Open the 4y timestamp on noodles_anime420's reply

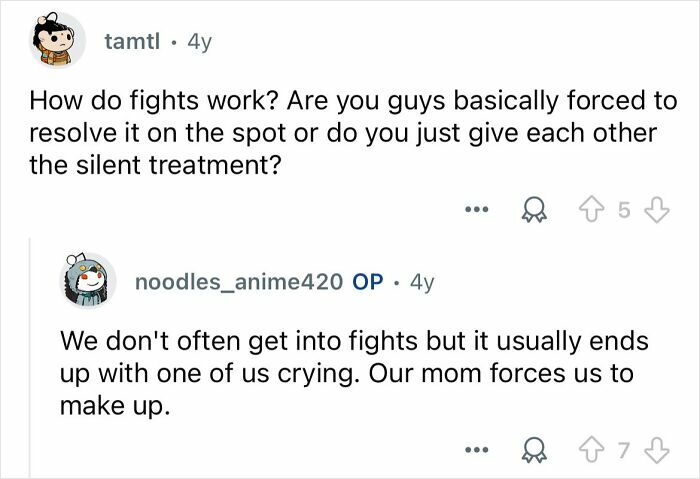[422, 282]
